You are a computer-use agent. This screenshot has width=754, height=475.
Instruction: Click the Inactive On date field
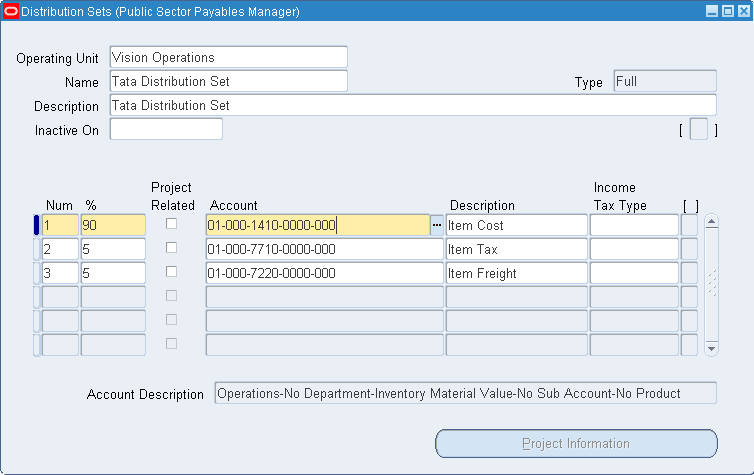click(x=166, y=129)
